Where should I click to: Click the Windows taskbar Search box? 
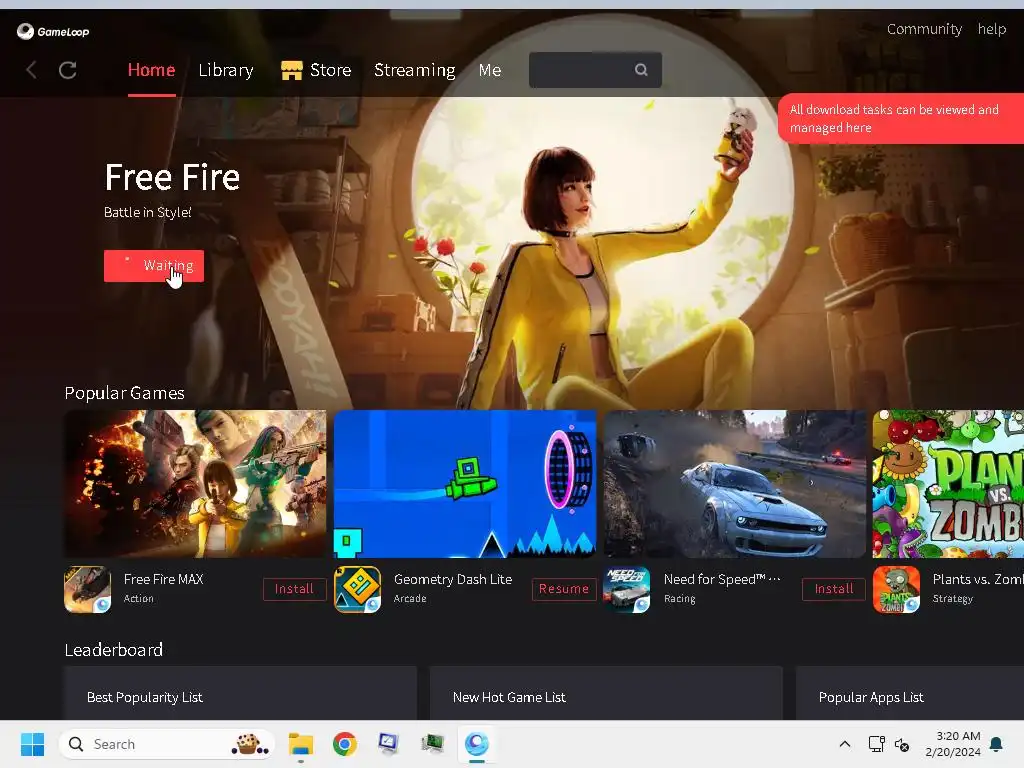tap(167, 744)
